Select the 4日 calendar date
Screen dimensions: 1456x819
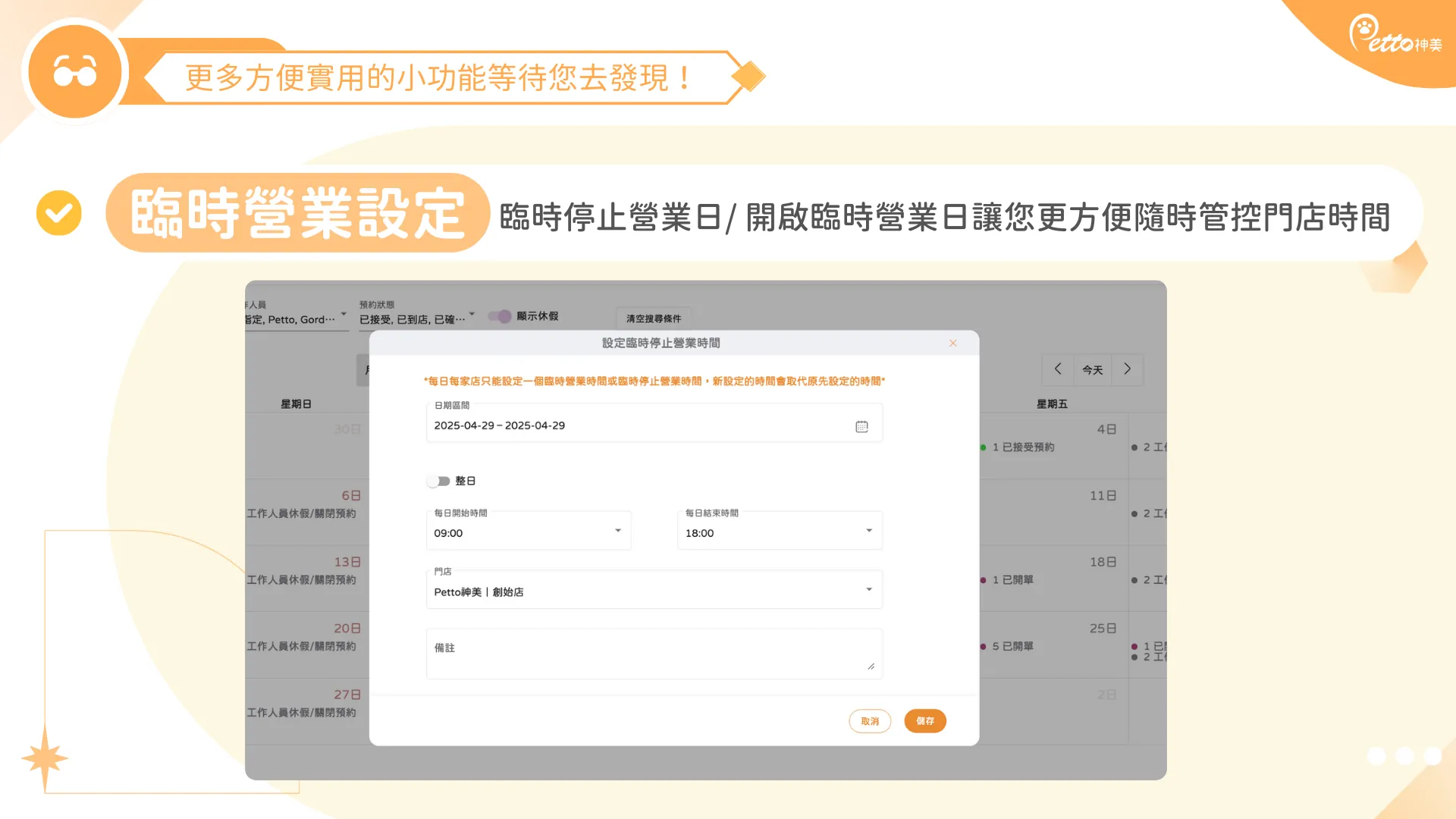click(x=1107, y=429)
